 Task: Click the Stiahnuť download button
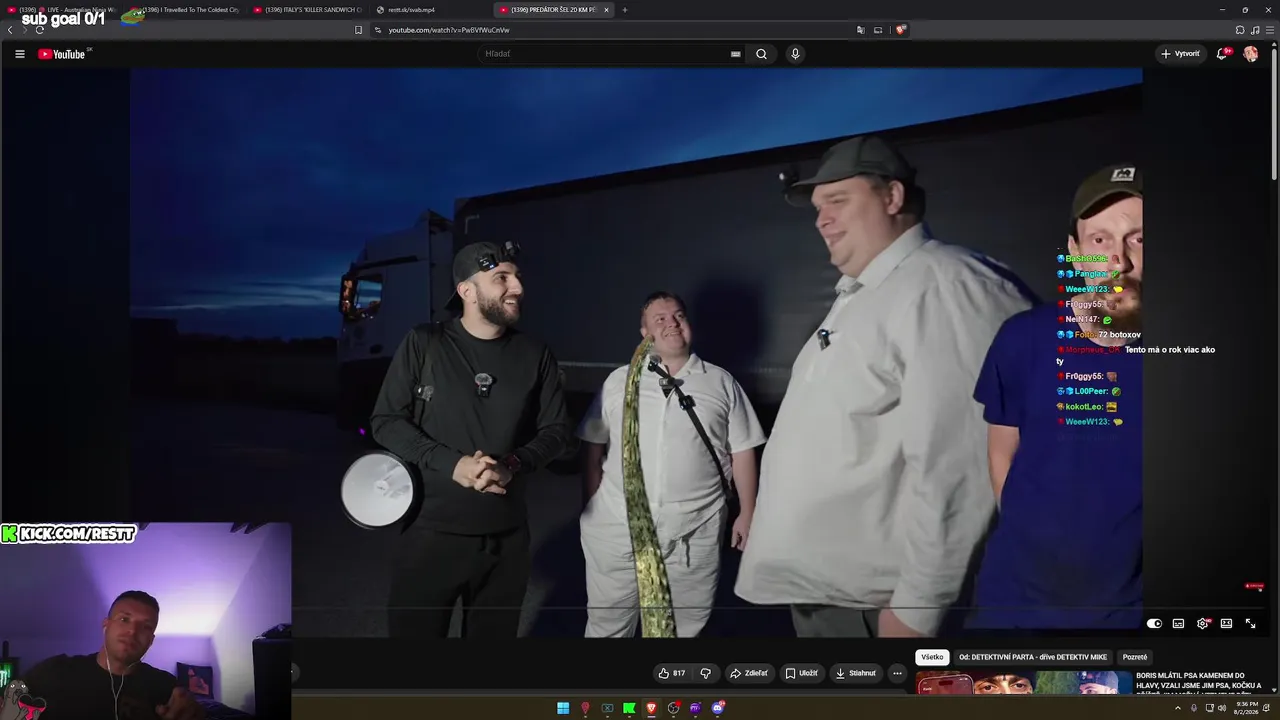[856, 673]
